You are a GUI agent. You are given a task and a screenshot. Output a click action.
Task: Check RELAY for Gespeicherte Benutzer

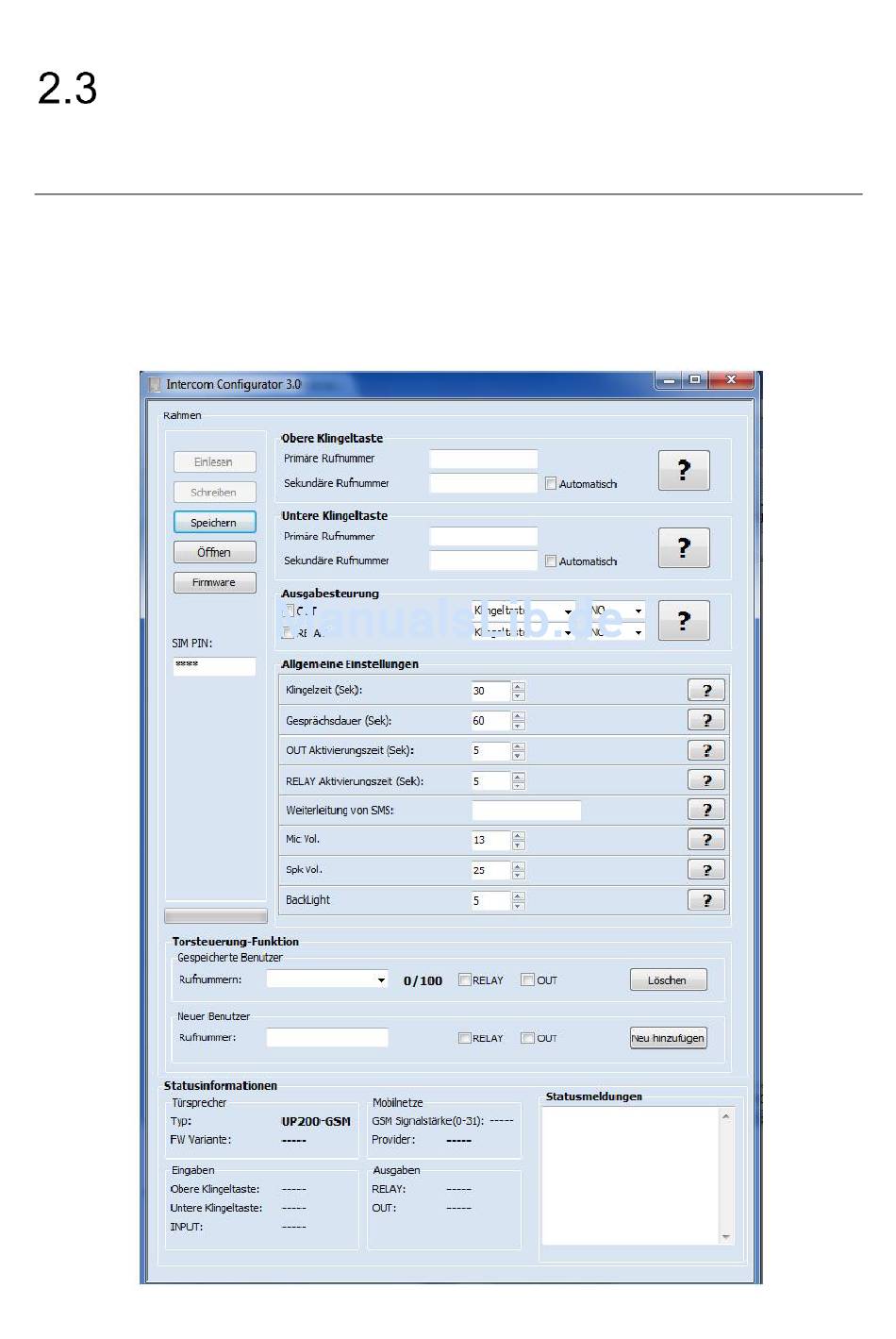[465, 980]
